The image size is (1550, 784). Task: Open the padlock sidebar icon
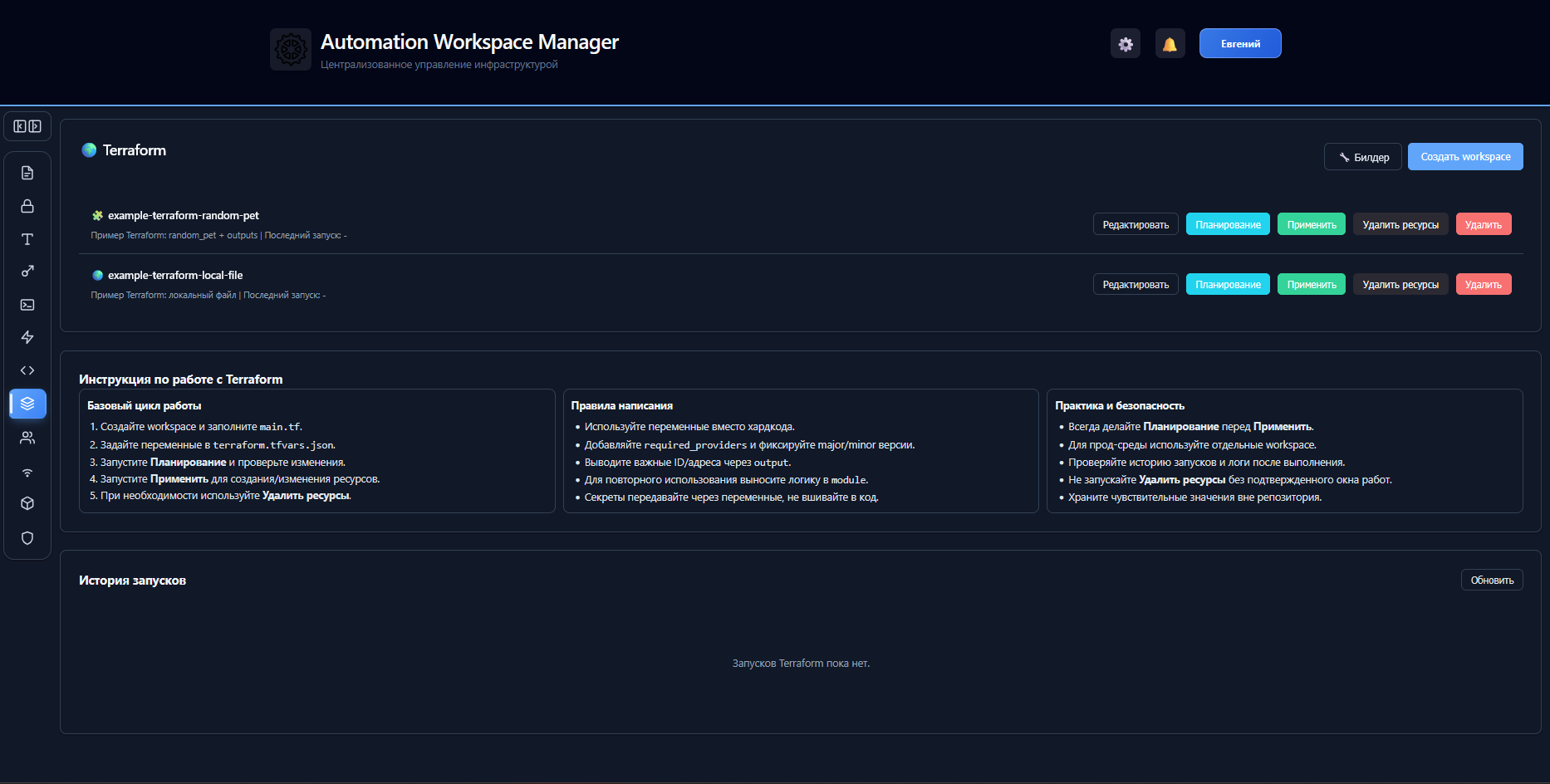pos(27,206)
